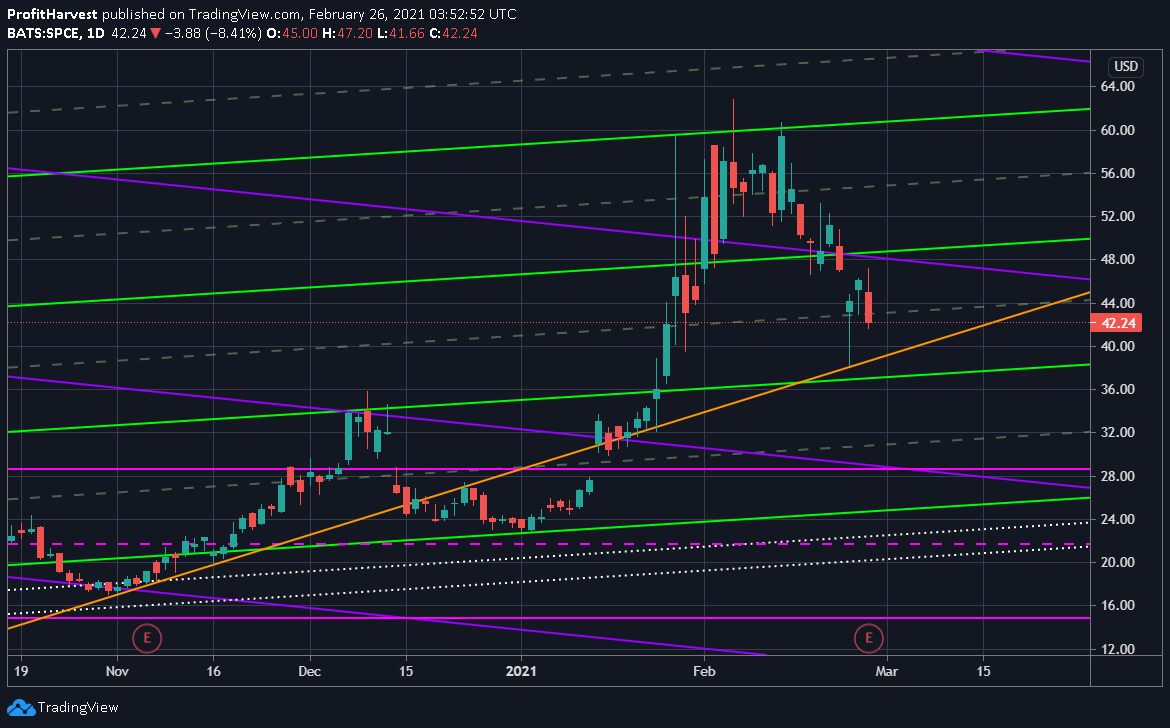Click the USD currency label
This screenshot has width=1170, height=728.
(x=1126, y=66)
